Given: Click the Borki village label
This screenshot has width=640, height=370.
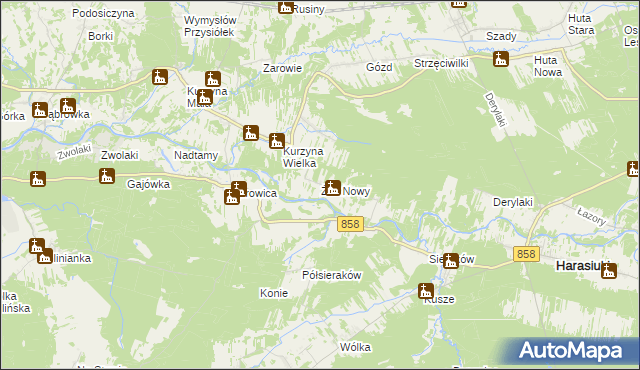Looking at the screenshot, I should click(100, 36).
